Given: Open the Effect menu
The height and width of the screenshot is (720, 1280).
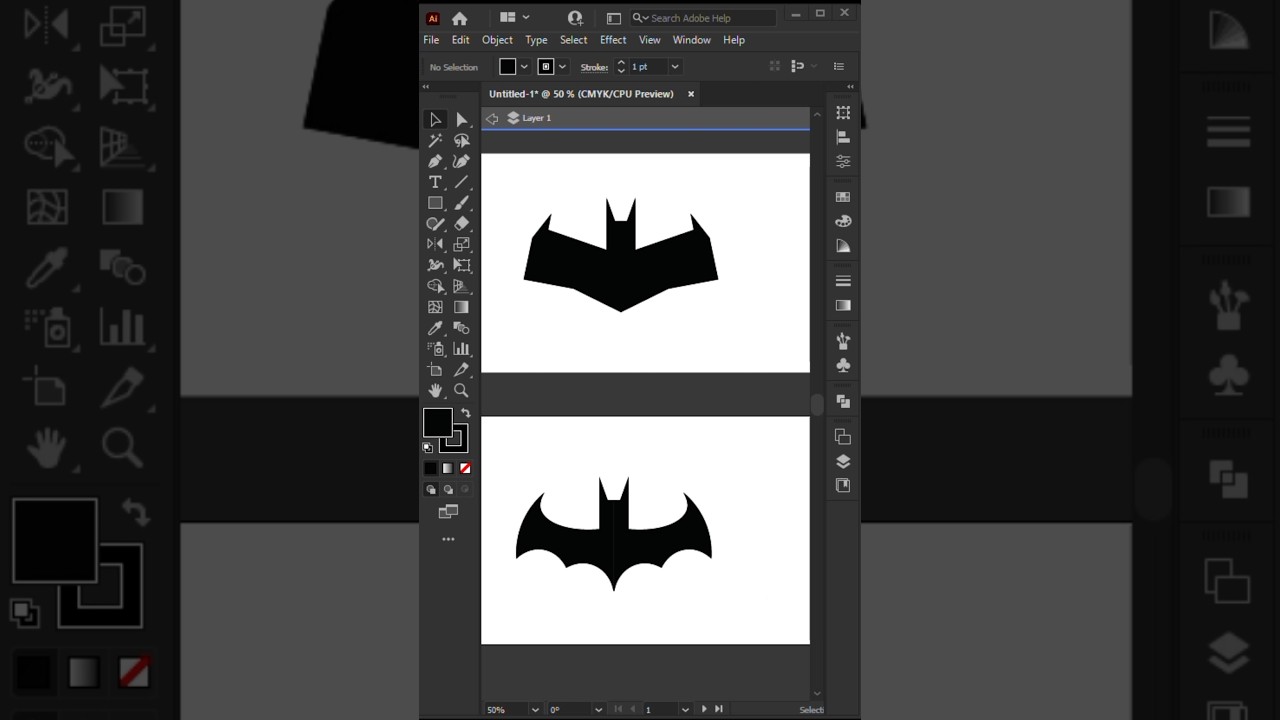Looking at the screenshot, I should 613,40.
